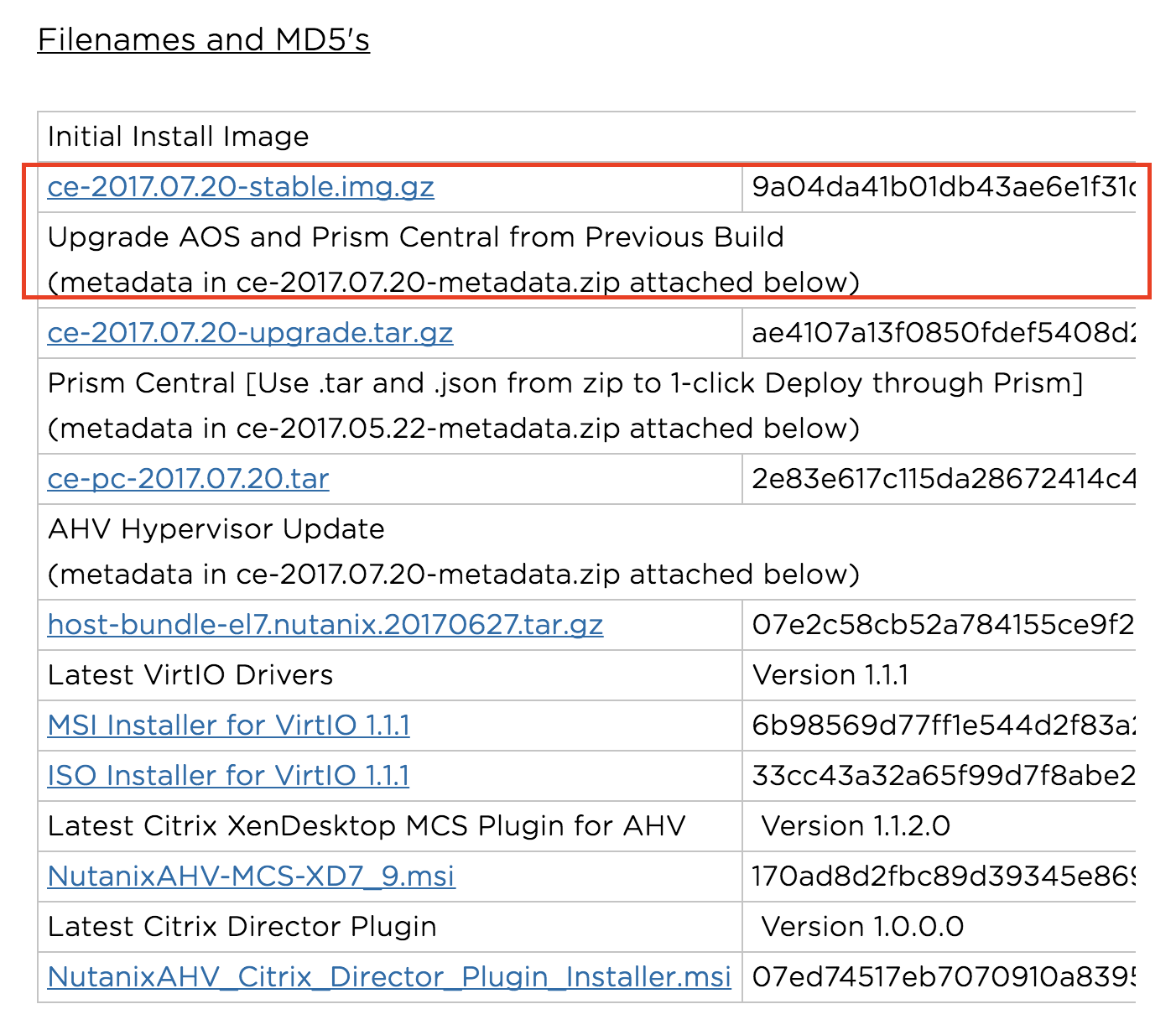Click the MD5 hash starting with 9a04da41
This screenshot has height=1030, width=1176.
(x=943, y=186)
